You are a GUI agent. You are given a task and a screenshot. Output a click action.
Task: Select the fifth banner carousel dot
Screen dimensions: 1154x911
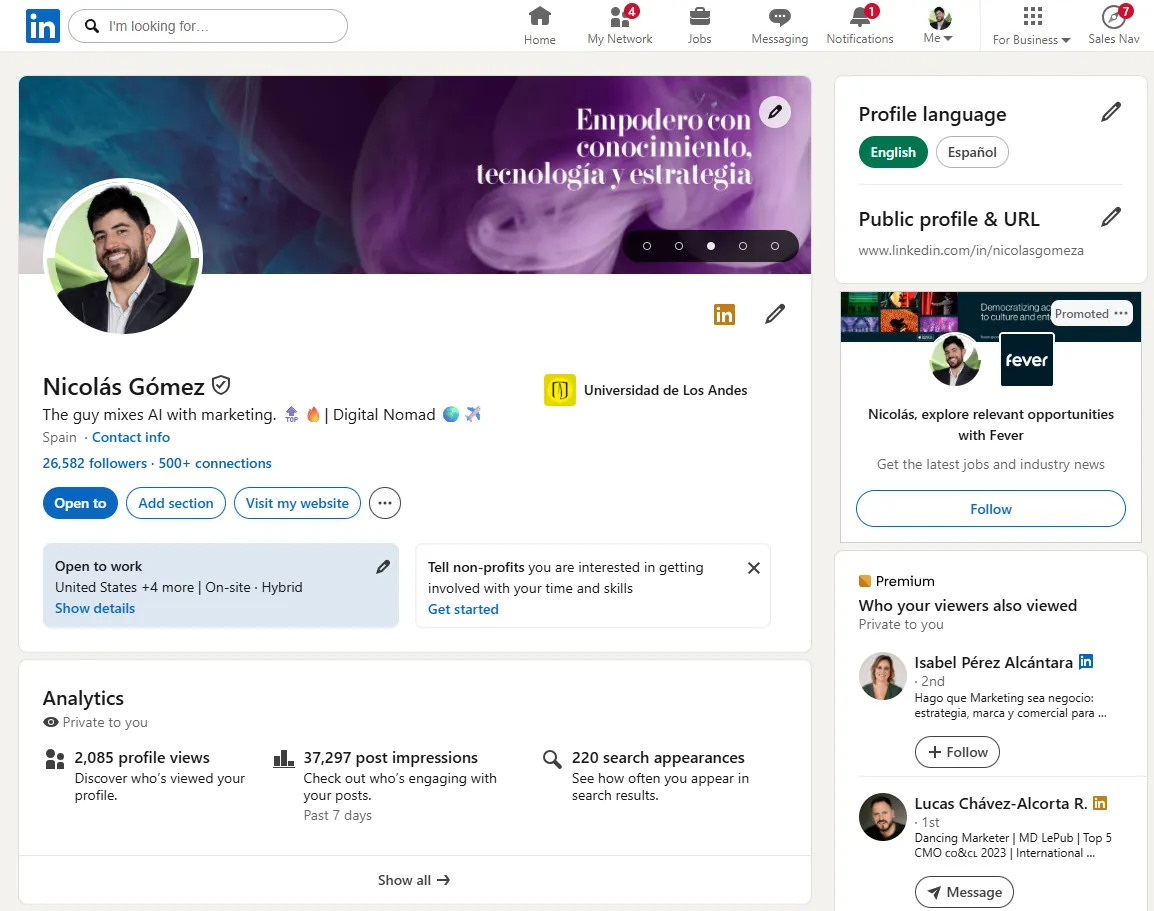pyautogui.click(x=775, y=246)
